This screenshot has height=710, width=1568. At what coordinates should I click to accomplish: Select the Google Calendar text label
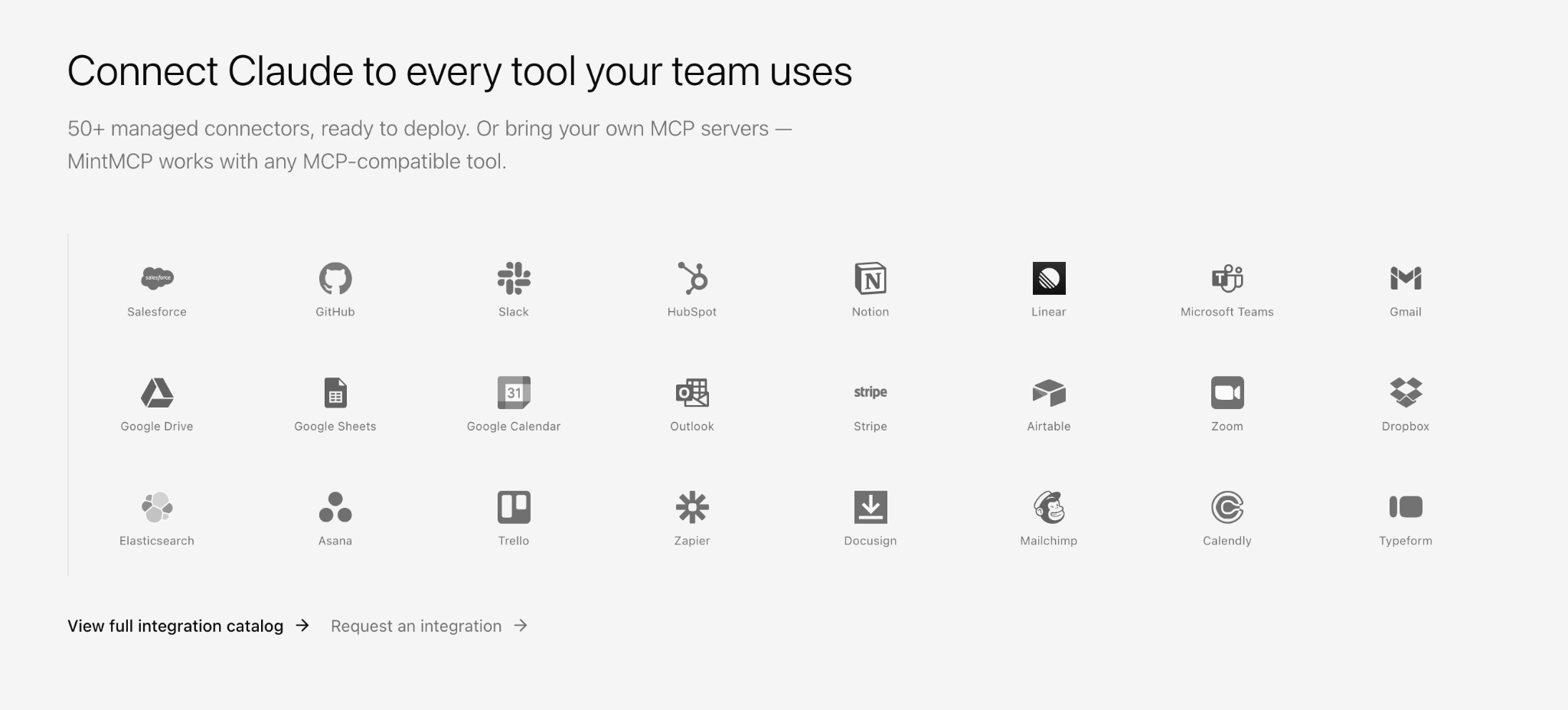click(x=514, y=427)
